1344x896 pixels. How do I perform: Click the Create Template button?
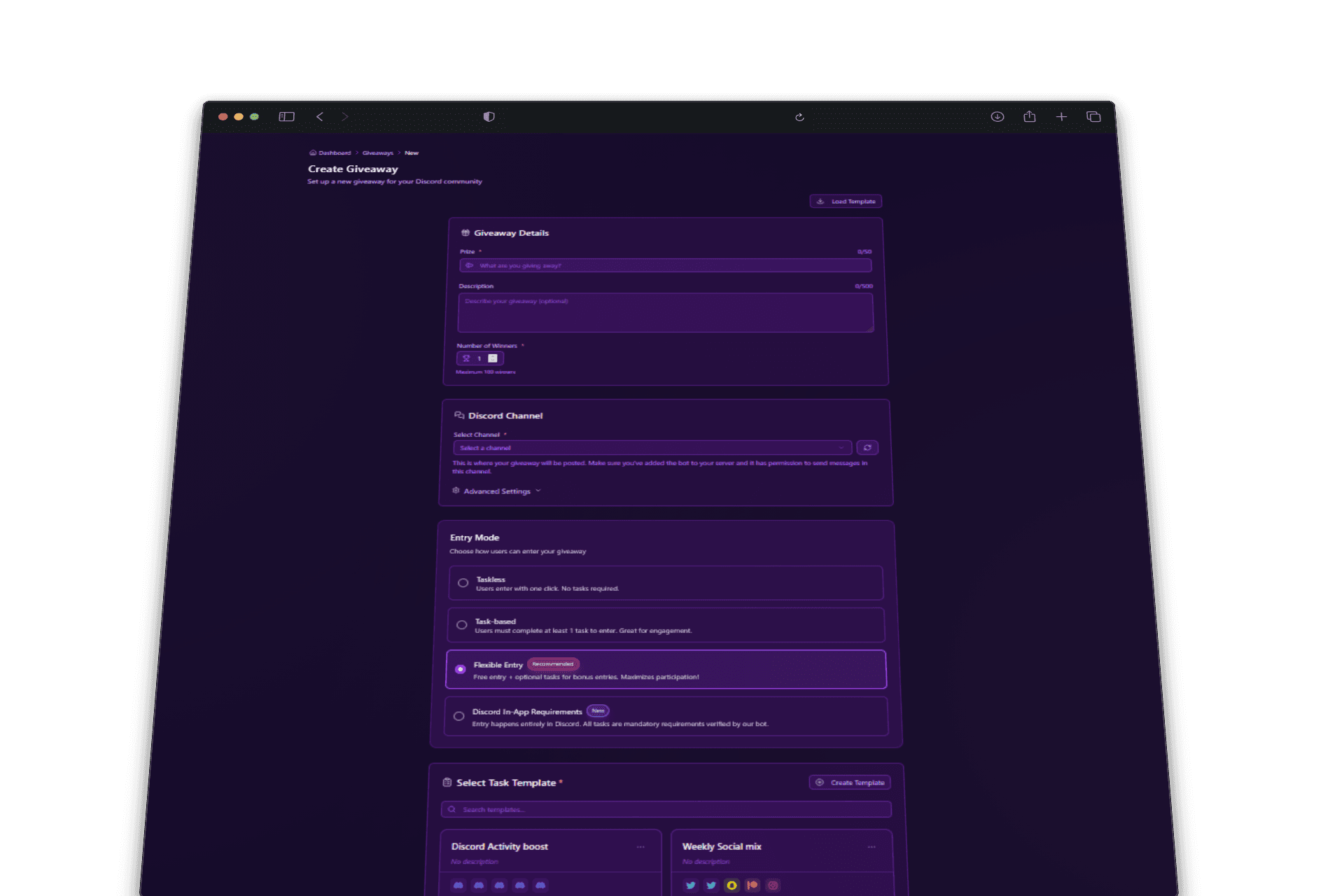850,783
